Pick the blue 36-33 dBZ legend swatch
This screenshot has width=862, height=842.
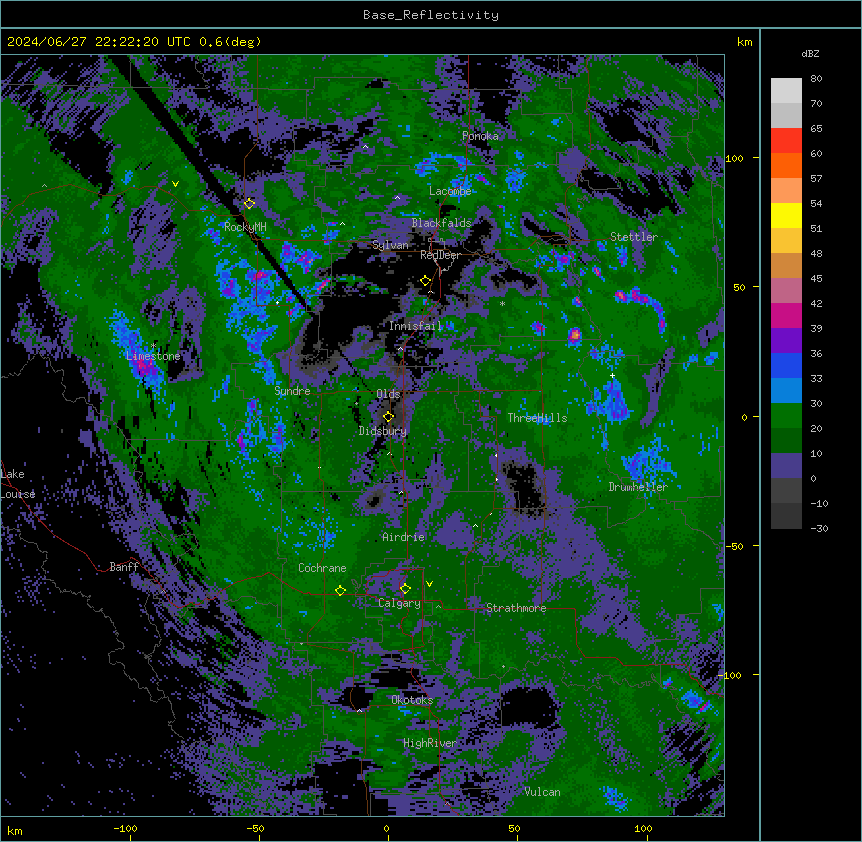[x=786, y=365]
